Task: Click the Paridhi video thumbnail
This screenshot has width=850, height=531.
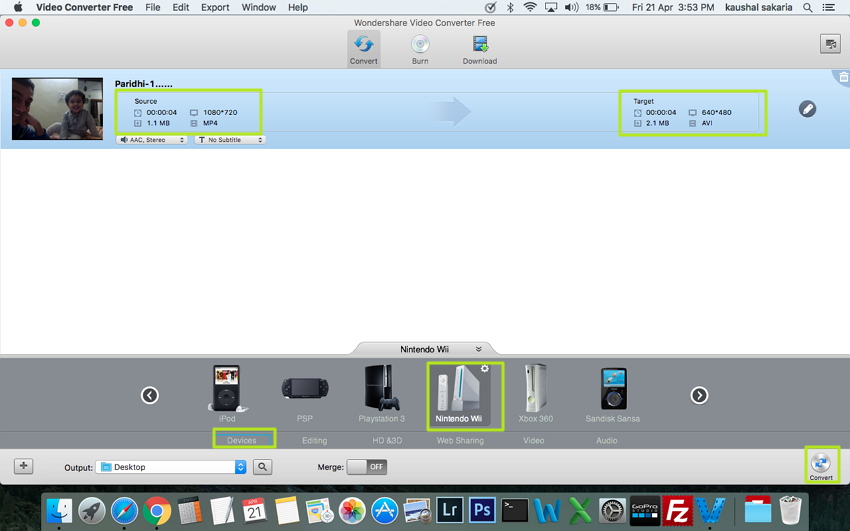Action: [57, 108]
